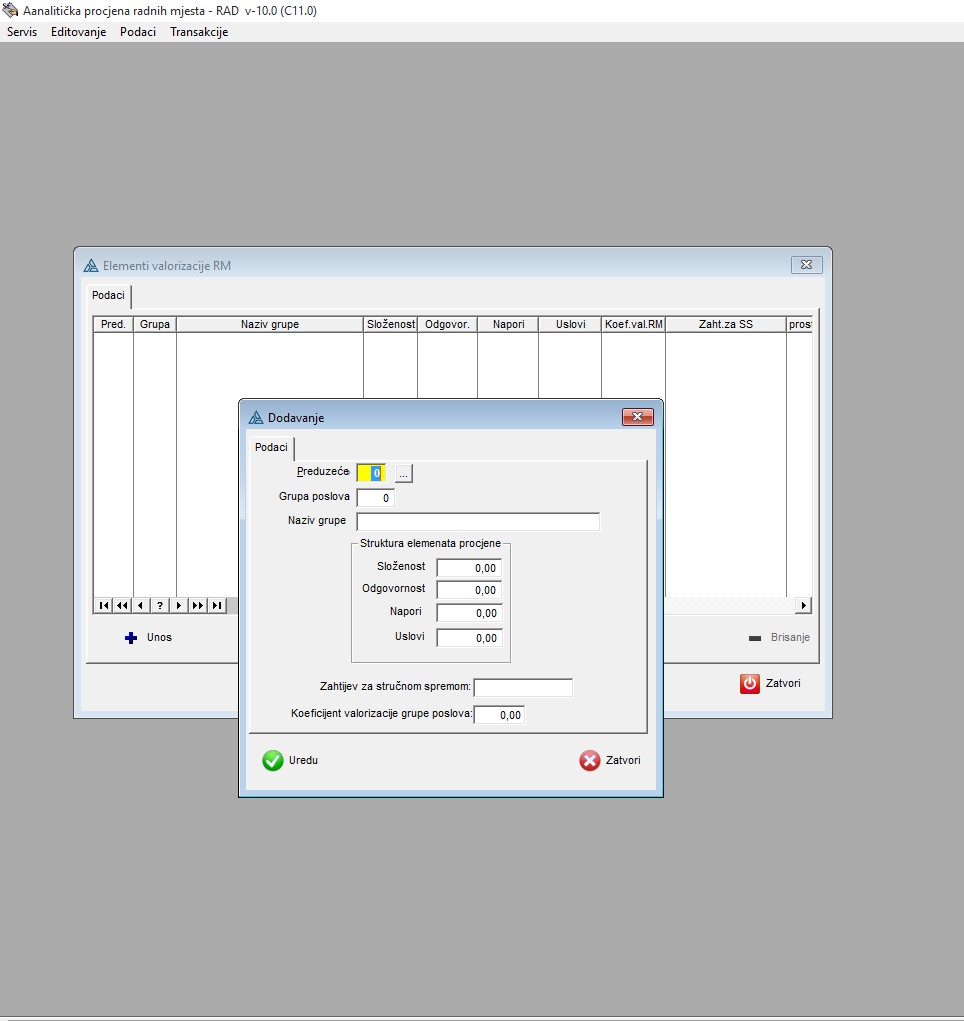Click the fast-forward double-arrow navigator button
Screen dimensions: 964x1021
[197, 605]
